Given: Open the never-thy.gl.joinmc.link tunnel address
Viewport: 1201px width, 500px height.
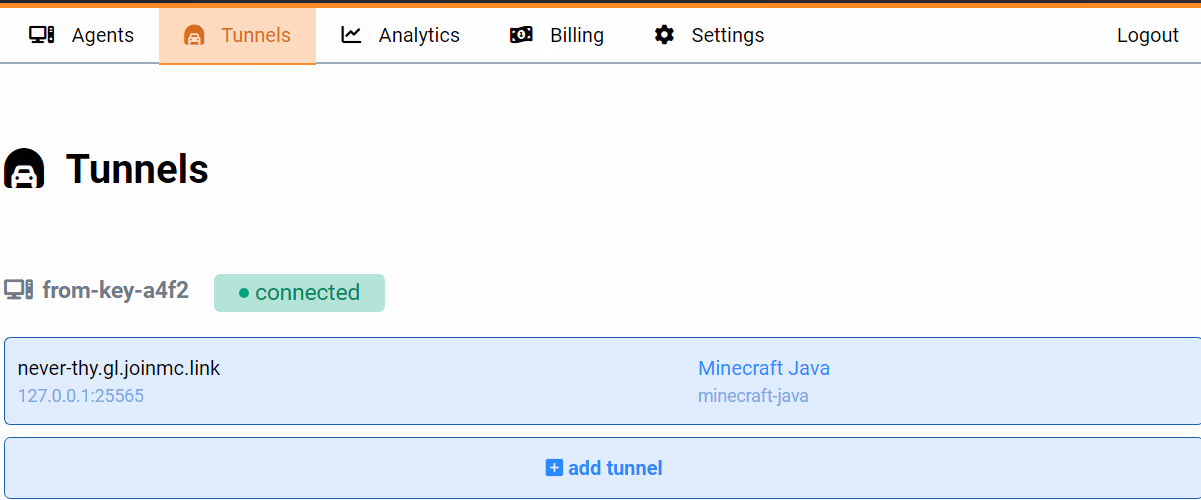Looking at the screenshot, I should 119,368.
